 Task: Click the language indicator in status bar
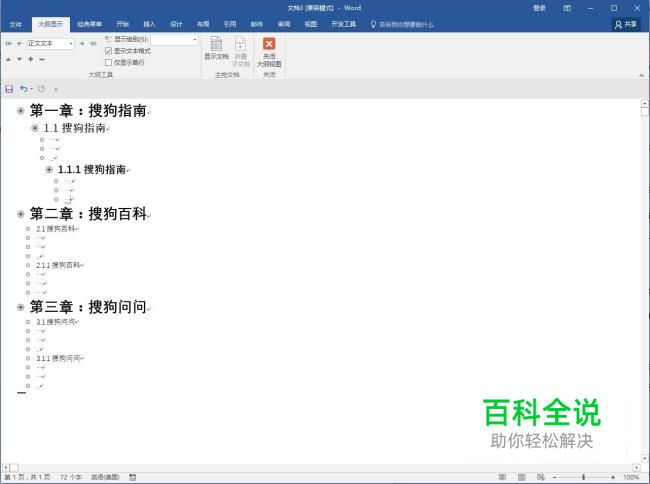pyautogui.click(x=105, y=477)
